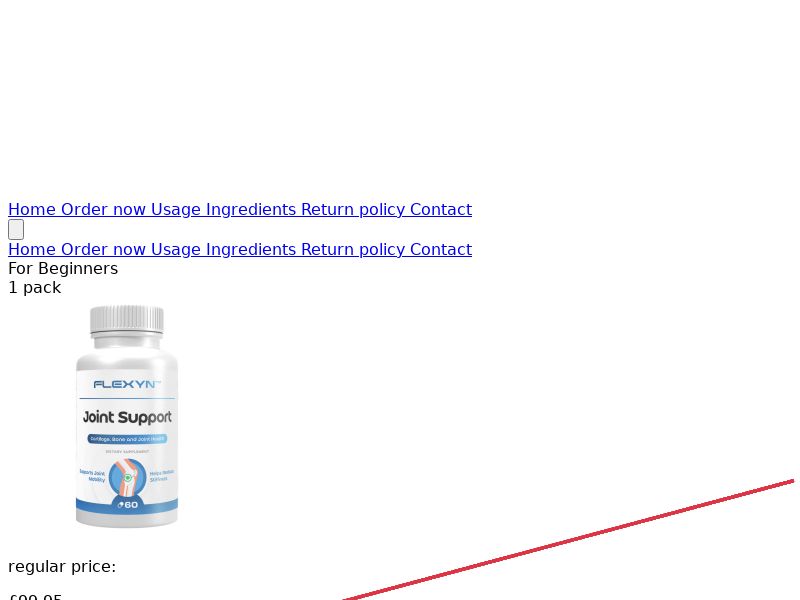The width and height of the screenshot is (800, 600).
Task: Select the 1 pack label
Action: click(x=35, y=288)
